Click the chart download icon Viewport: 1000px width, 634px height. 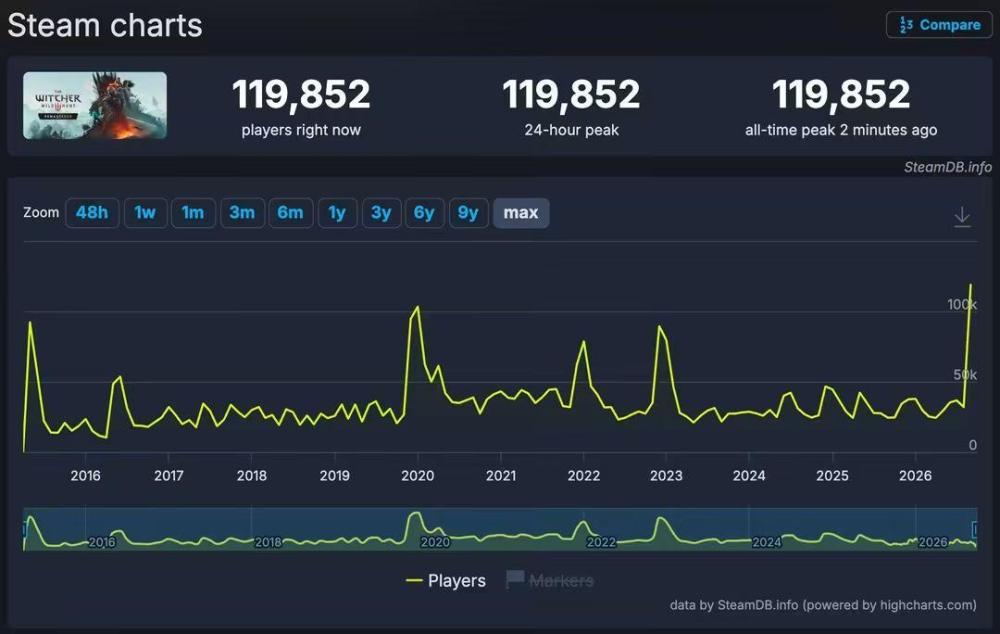point(962,217)
